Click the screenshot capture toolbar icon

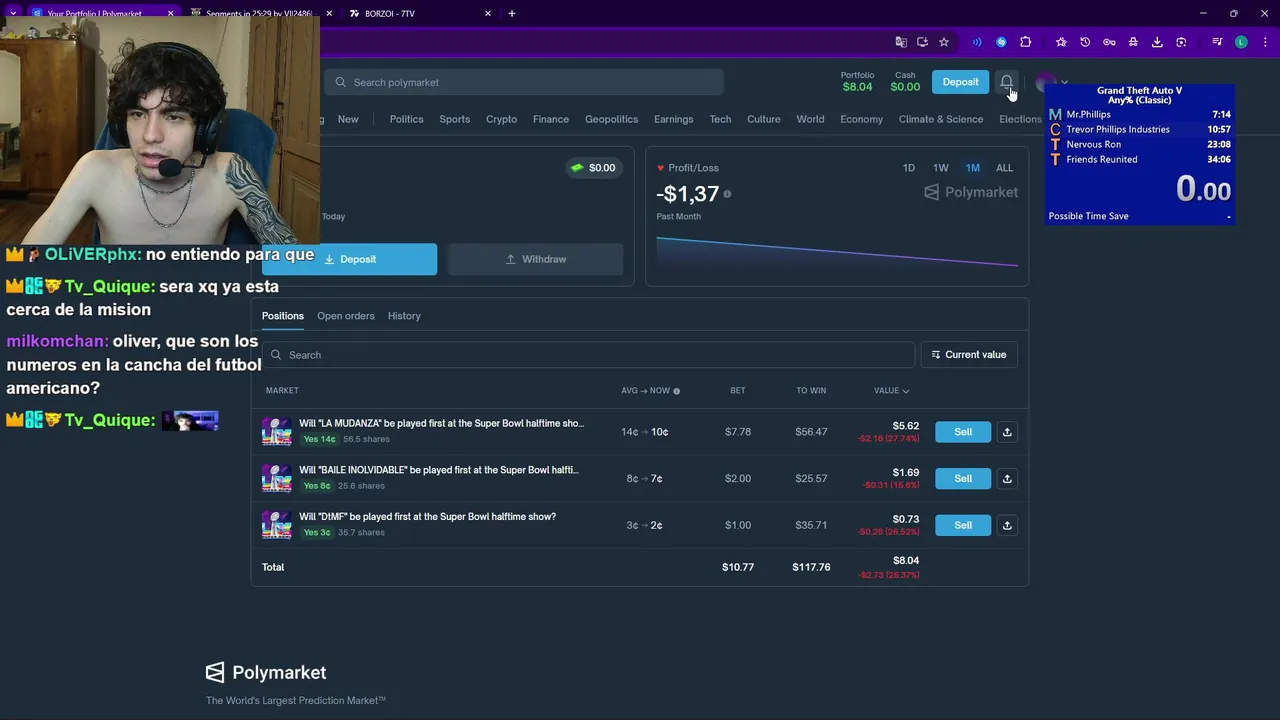click(1181, 42)
